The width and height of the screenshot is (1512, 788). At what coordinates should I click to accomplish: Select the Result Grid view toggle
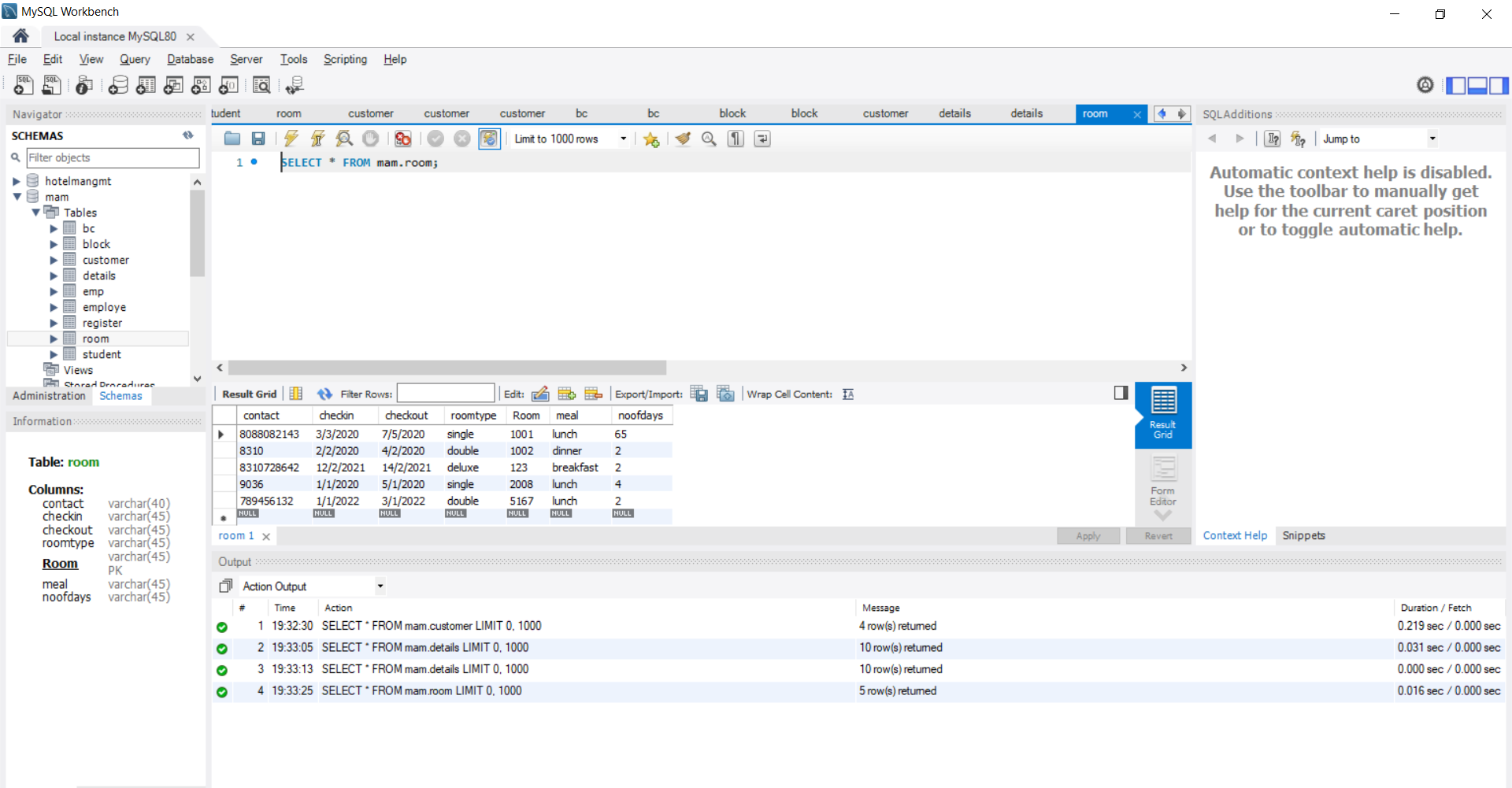1163,415
